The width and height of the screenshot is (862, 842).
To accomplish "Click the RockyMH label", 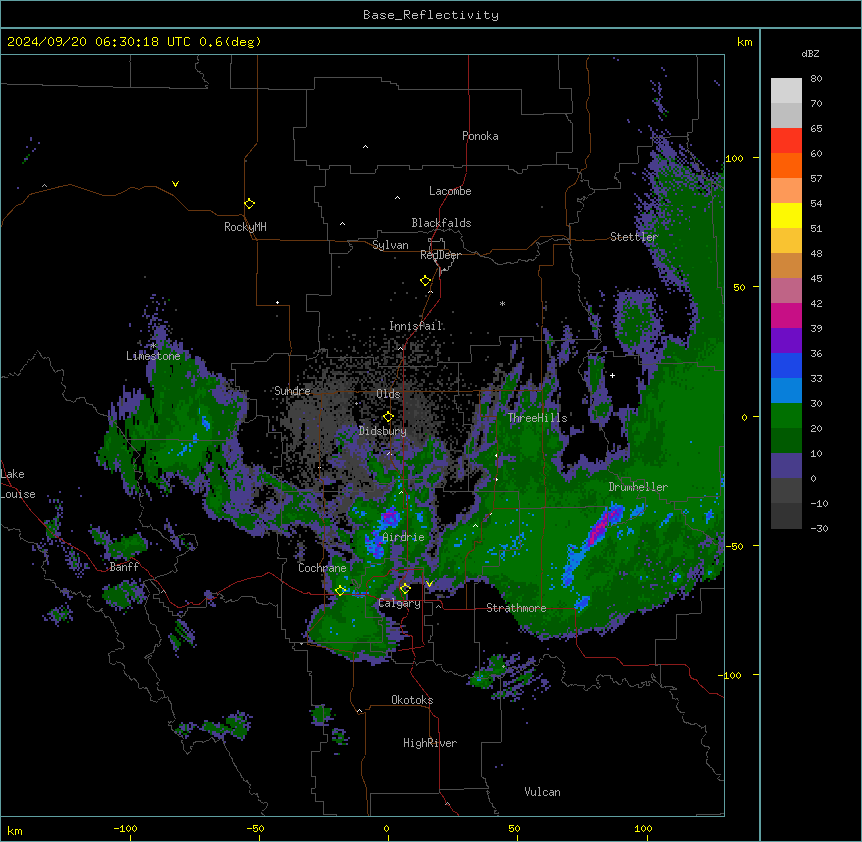I will click(x=245, y=227).
